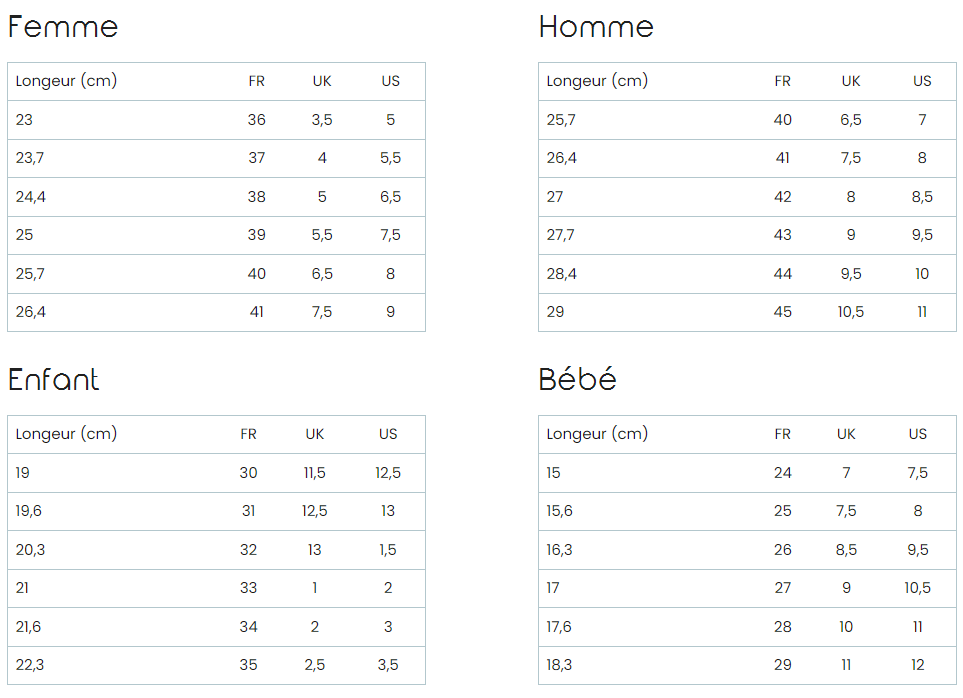The width and height of the screenshot is (963, 698).
Task: Click FR size 29 in the Bébé table
Action: (782, 665)
